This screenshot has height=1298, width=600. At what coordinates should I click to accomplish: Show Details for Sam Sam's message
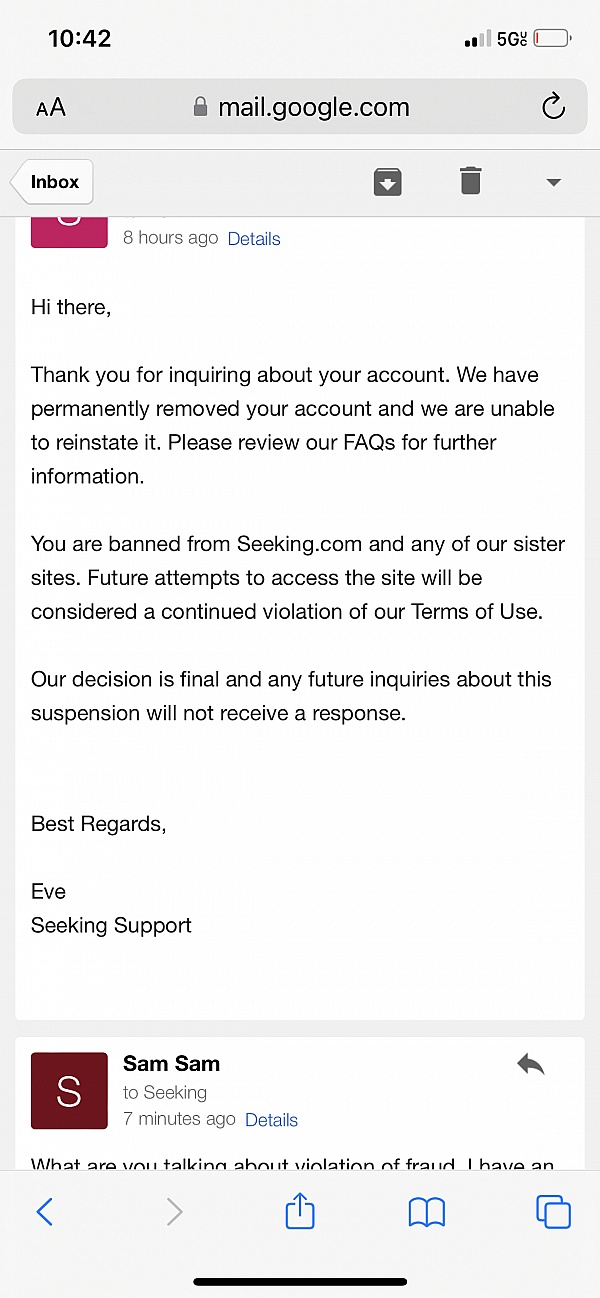pos(271,1120)
